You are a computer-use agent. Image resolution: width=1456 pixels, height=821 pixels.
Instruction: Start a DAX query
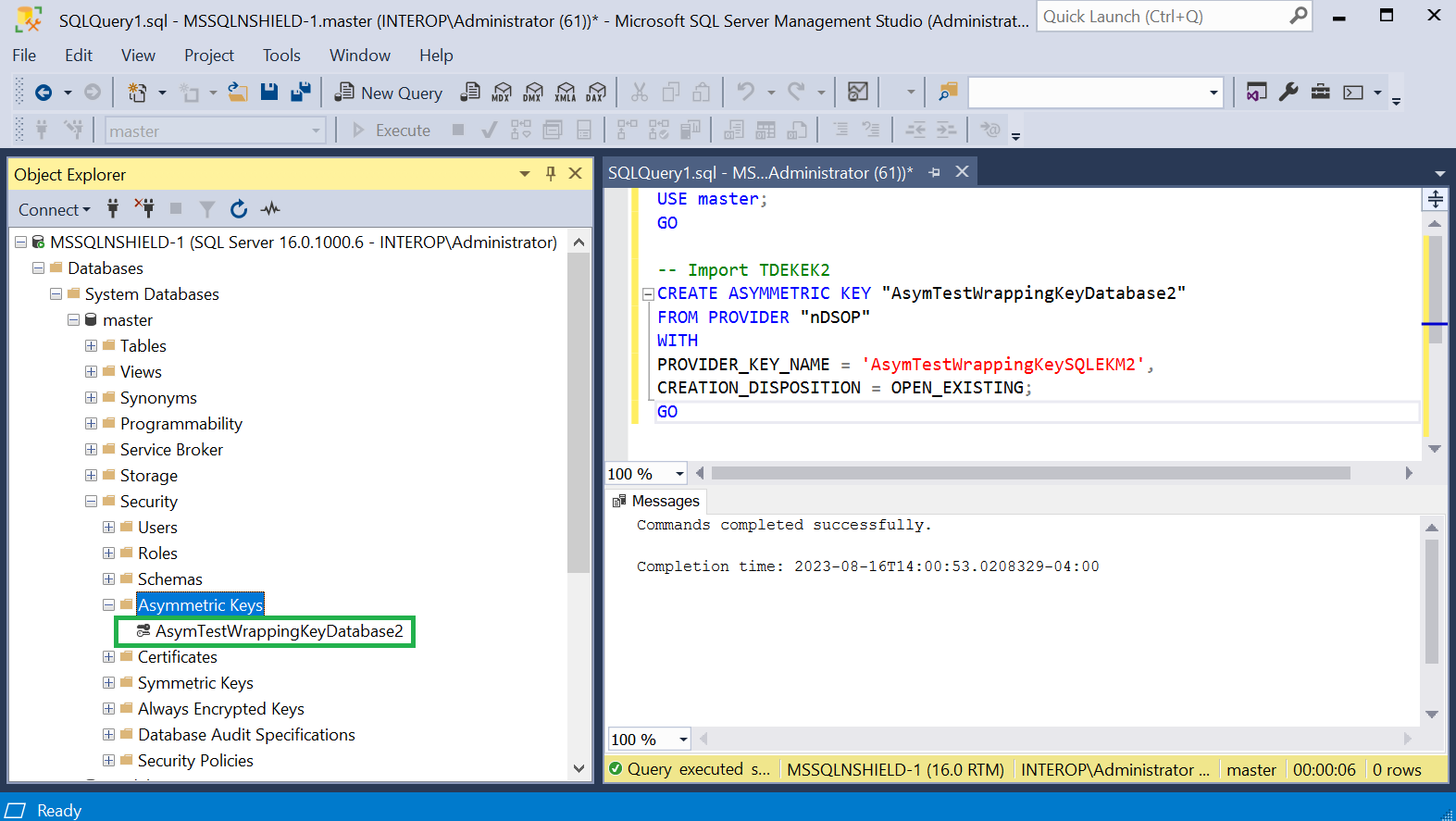pos(596,92)
